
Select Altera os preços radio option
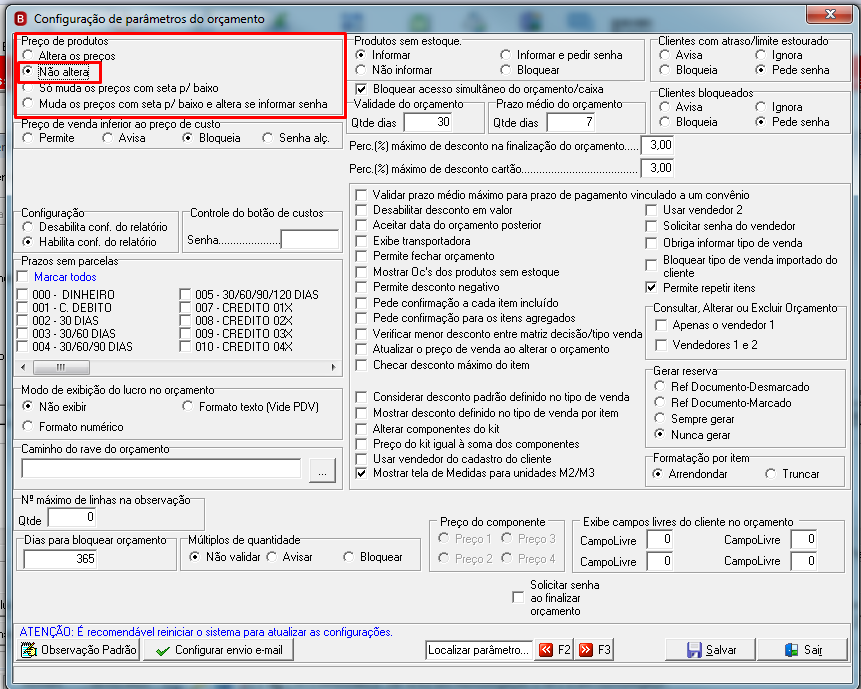tap(27, 55)
